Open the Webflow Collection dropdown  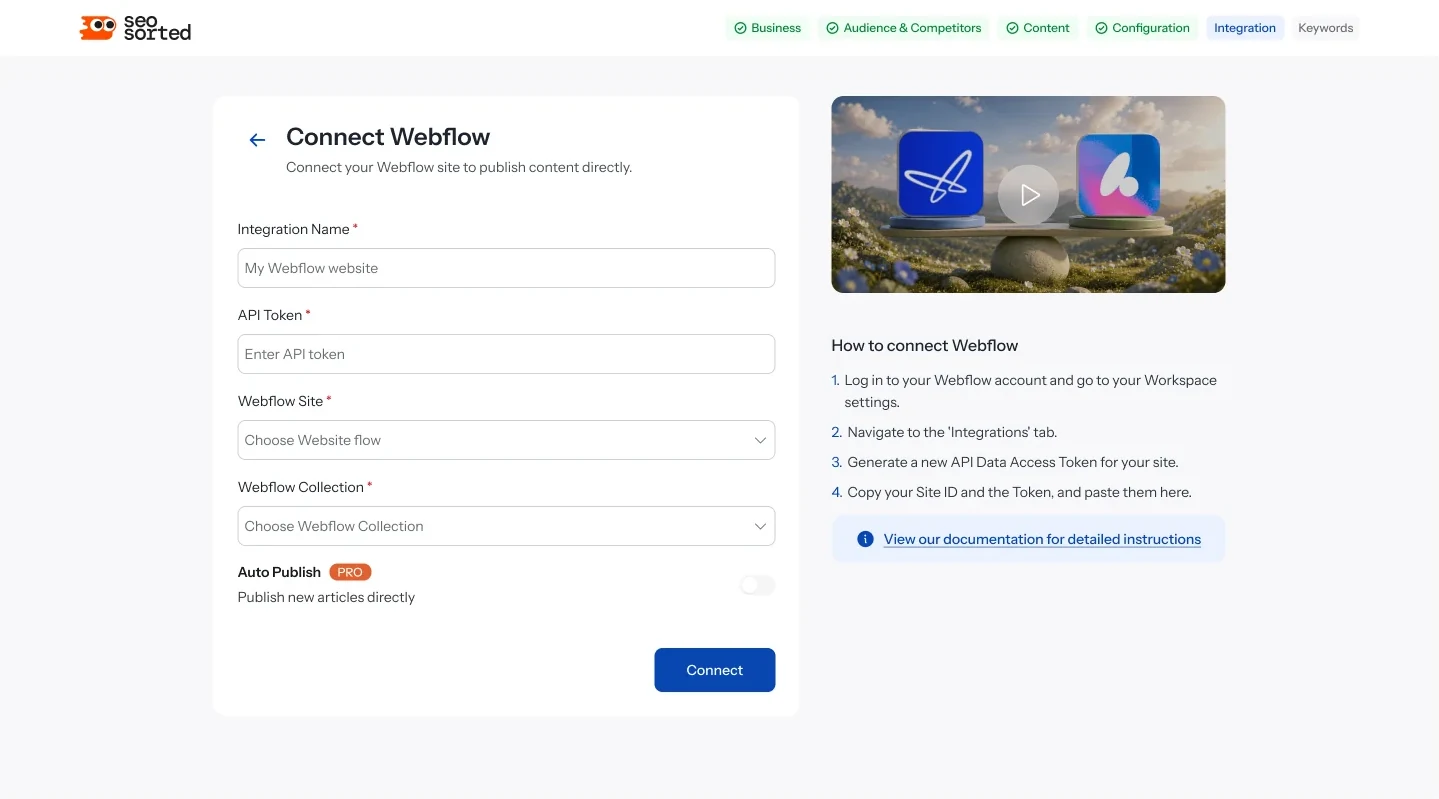pyautogui.click(x=506, y=526)
